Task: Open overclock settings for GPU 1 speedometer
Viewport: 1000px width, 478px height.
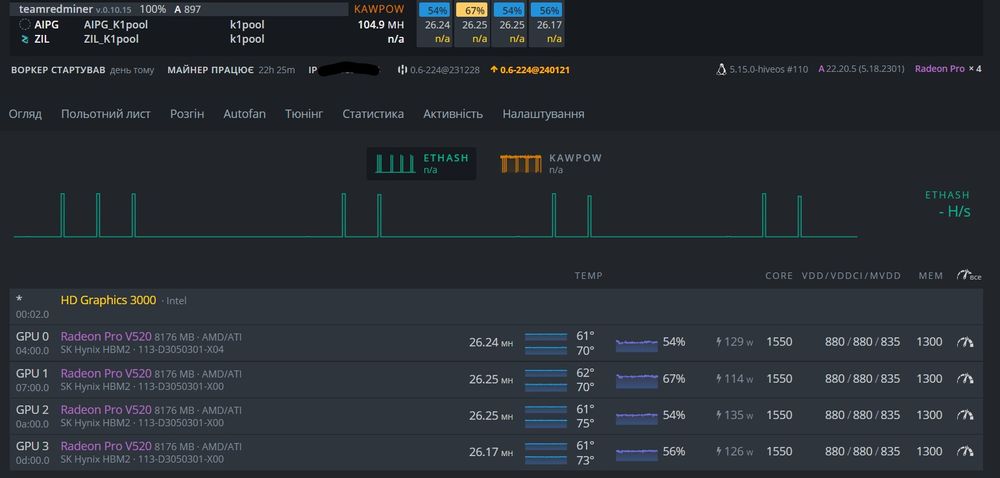Action: 965,379
